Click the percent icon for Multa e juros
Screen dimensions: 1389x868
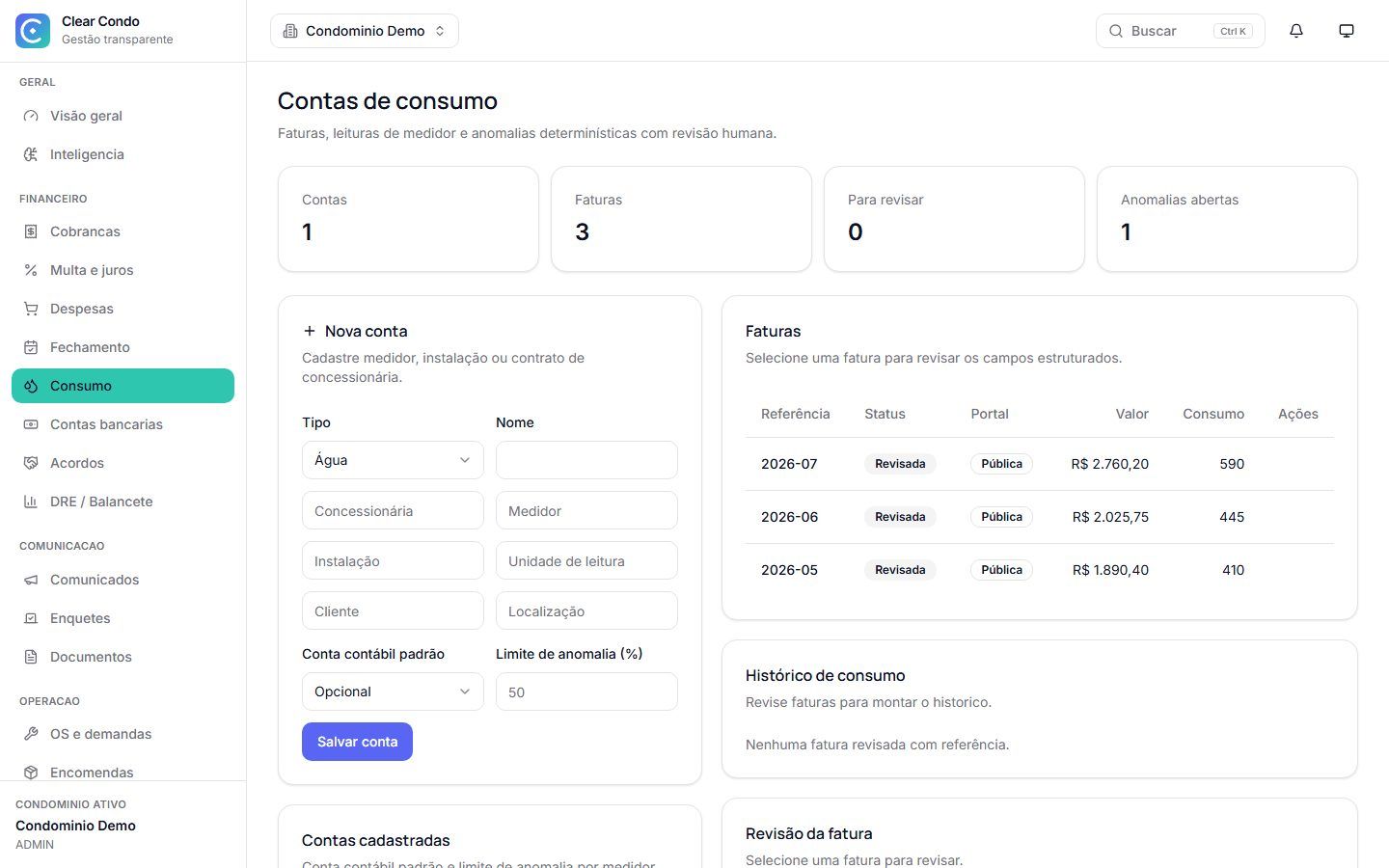(x=31, y=270)
